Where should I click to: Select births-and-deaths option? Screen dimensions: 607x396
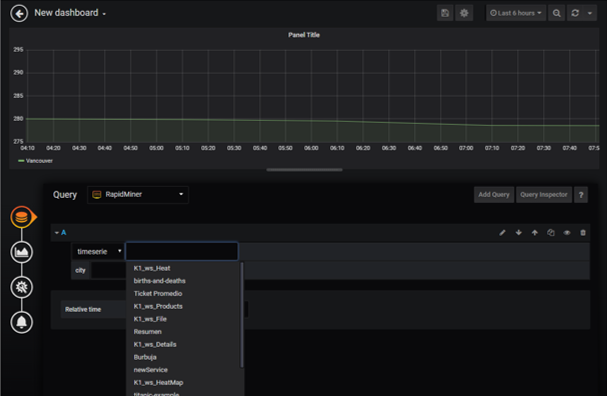point(159,281)
